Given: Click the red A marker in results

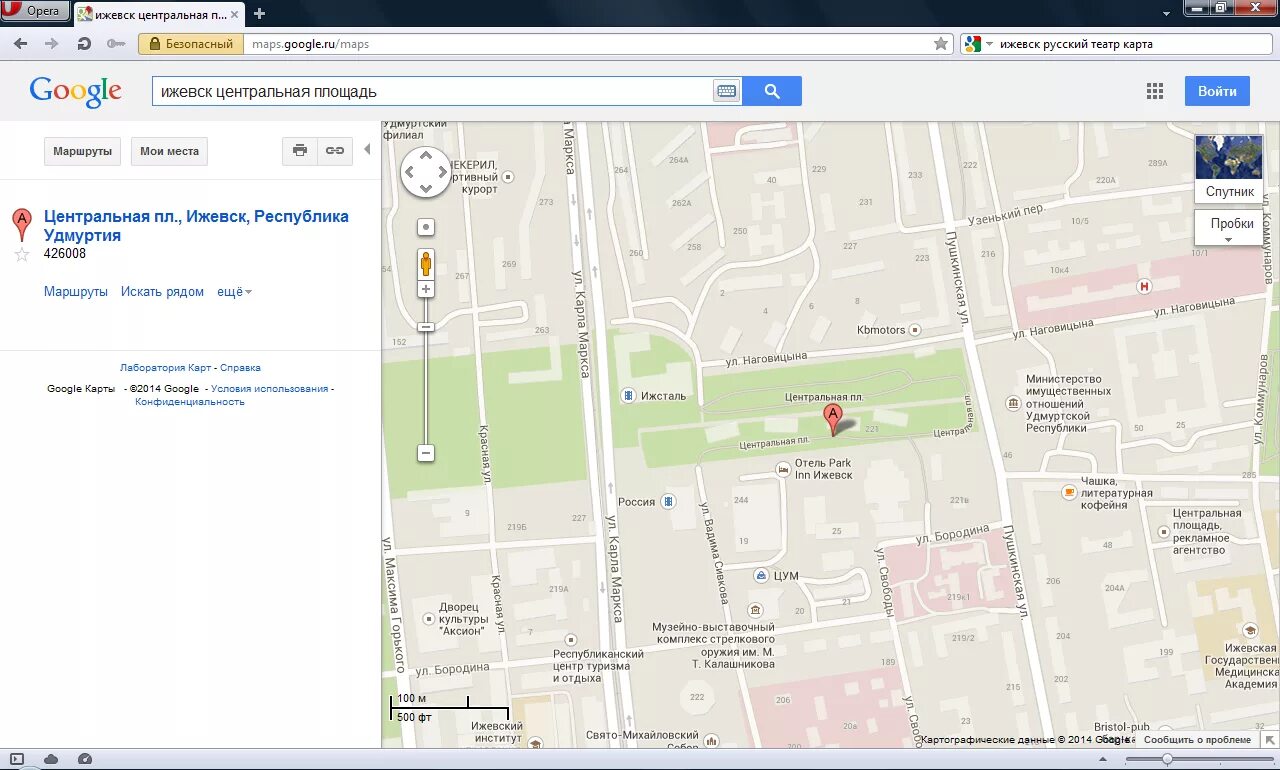Looking at the screenshot, I should 21,225.
